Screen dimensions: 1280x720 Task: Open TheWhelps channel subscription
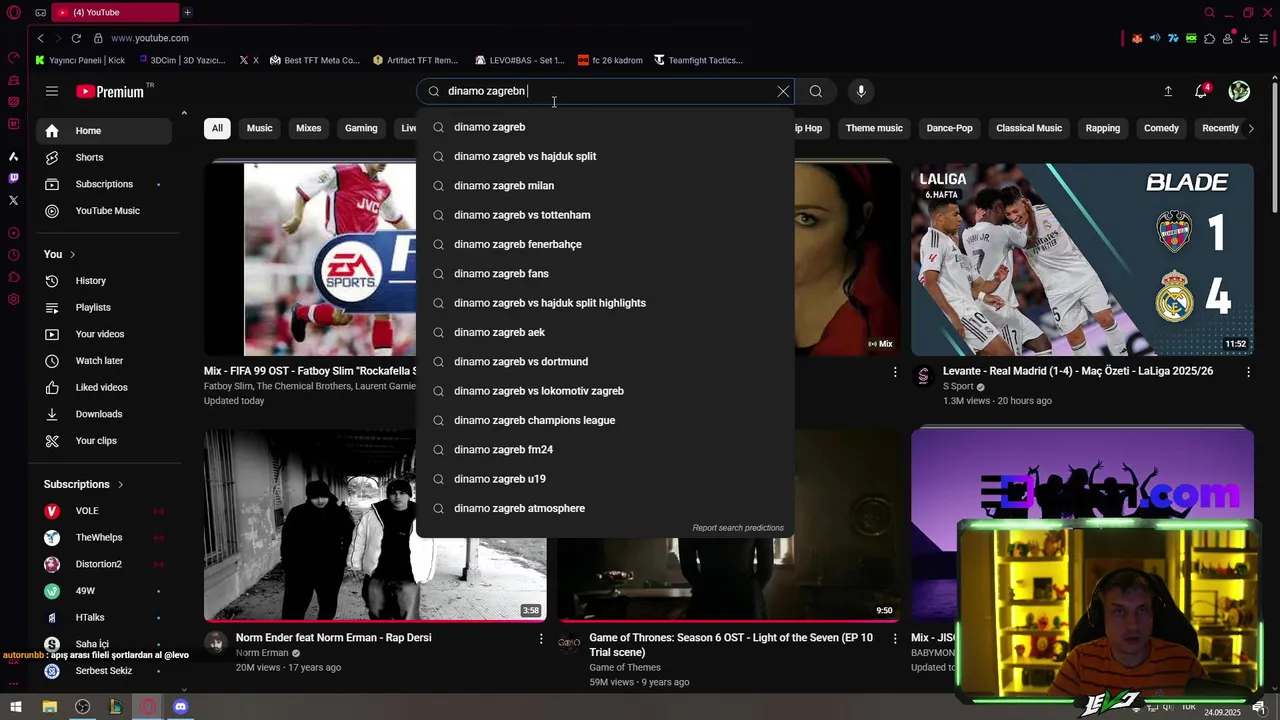tap(104, 538)
